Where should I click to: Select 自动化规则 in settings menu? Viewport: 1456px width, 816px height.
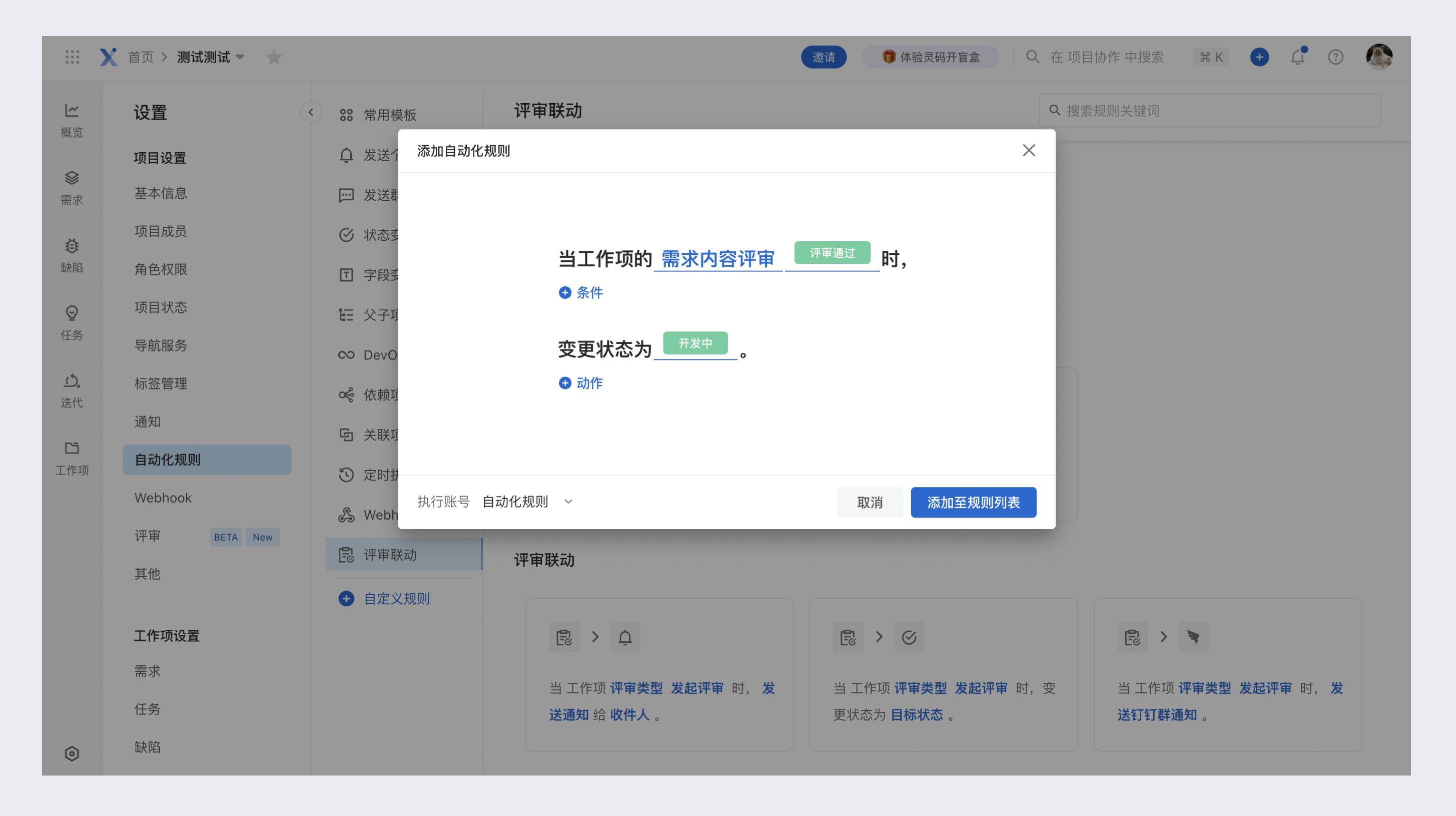pos(207,459)
